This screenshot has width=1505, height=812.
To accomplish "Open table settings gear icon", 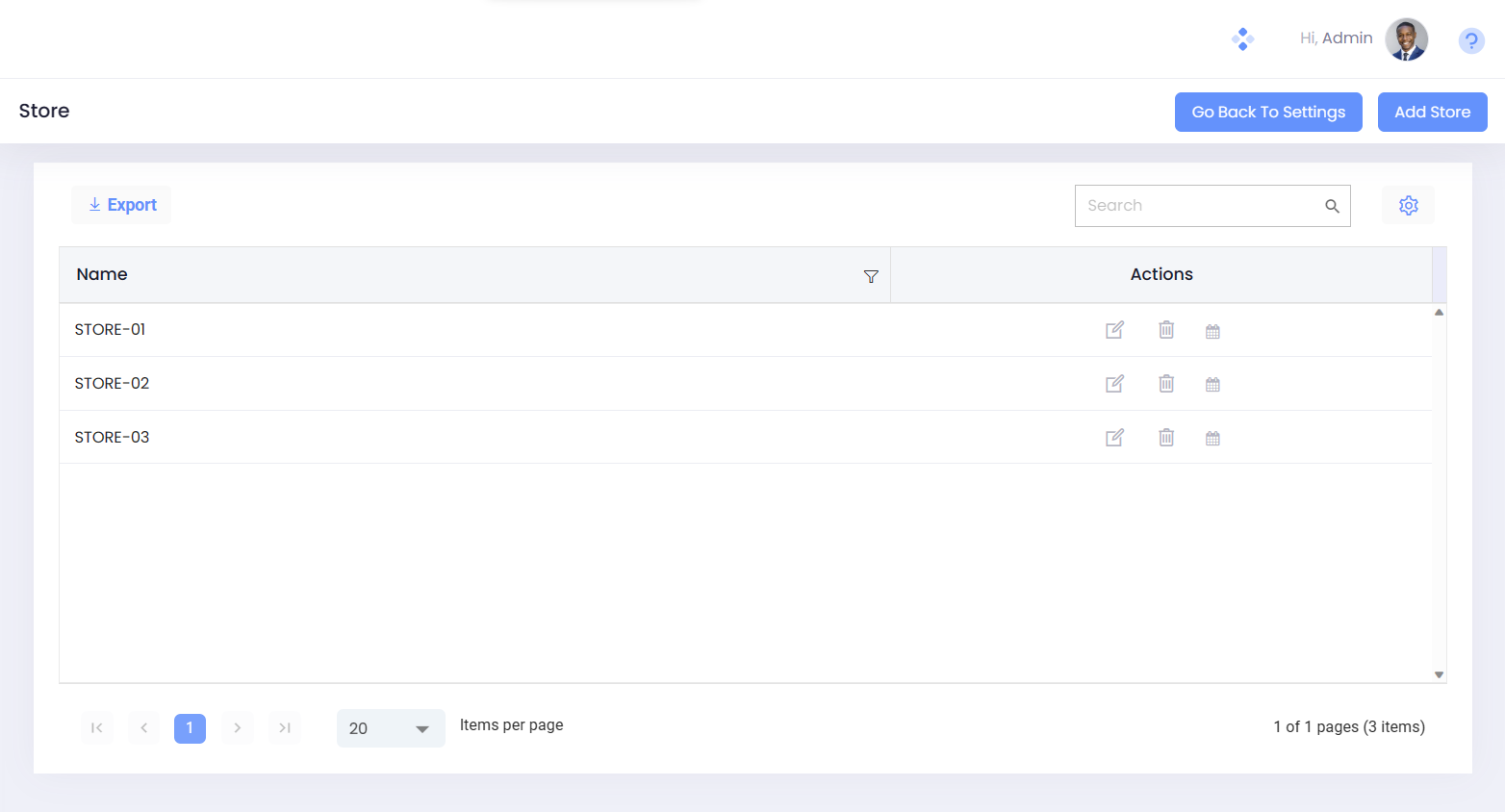I will (1408, 205).
